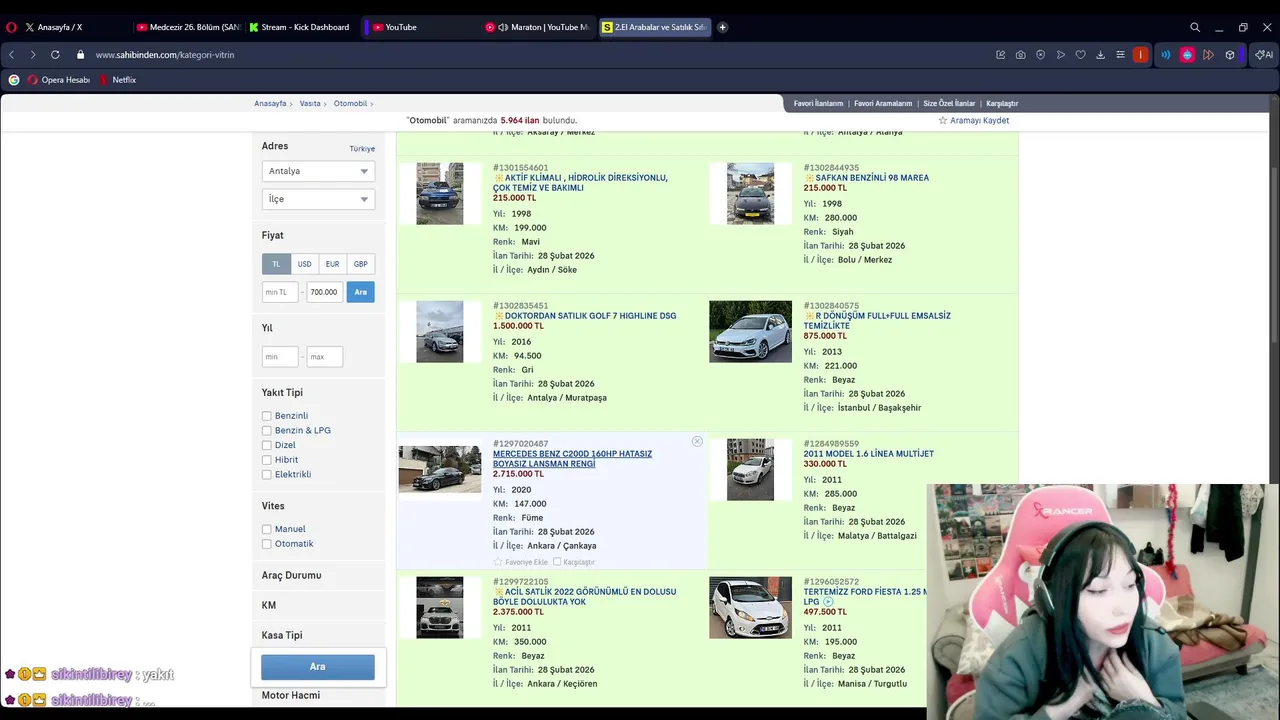
Task: Click the browser forward arrow
Action: tap(33, 55)
